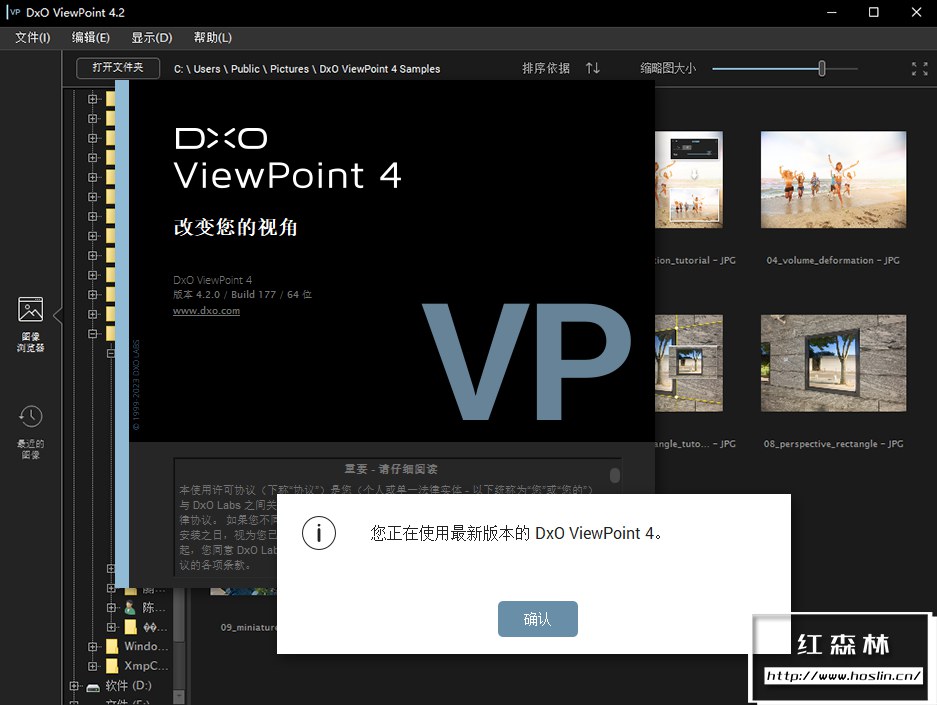Select DxO ViewPoint 4 Samples breadcrumb segment
937x705 pixels.
tap(379, 69)
